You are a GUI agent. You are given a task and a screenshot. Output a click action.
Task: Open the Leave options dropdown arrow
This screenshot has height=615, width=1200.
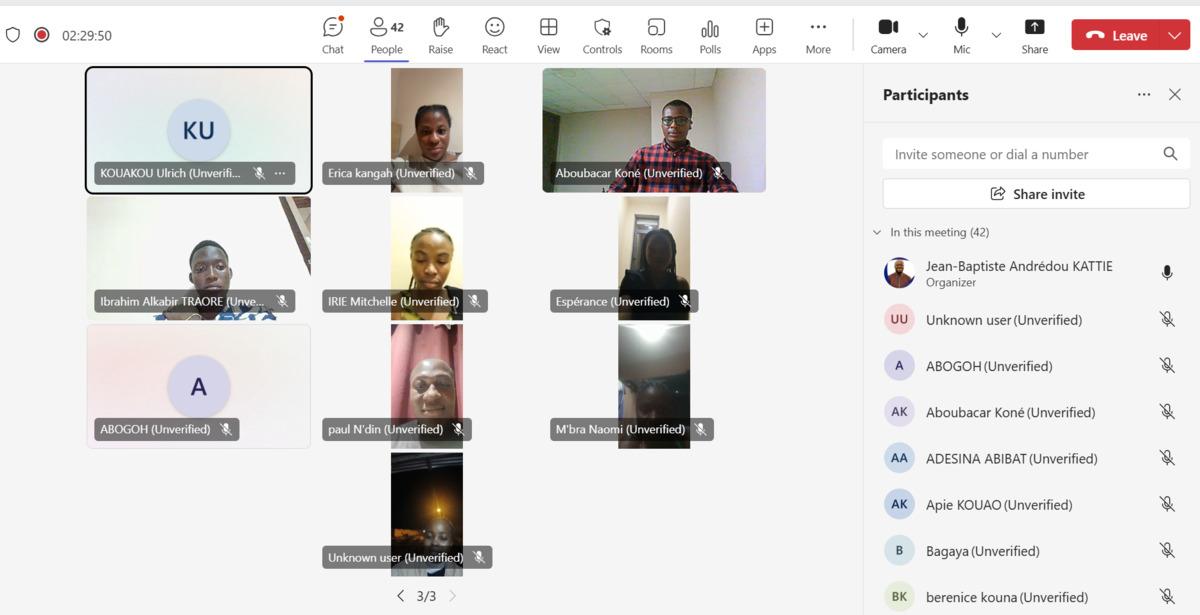click(1174, 35)
